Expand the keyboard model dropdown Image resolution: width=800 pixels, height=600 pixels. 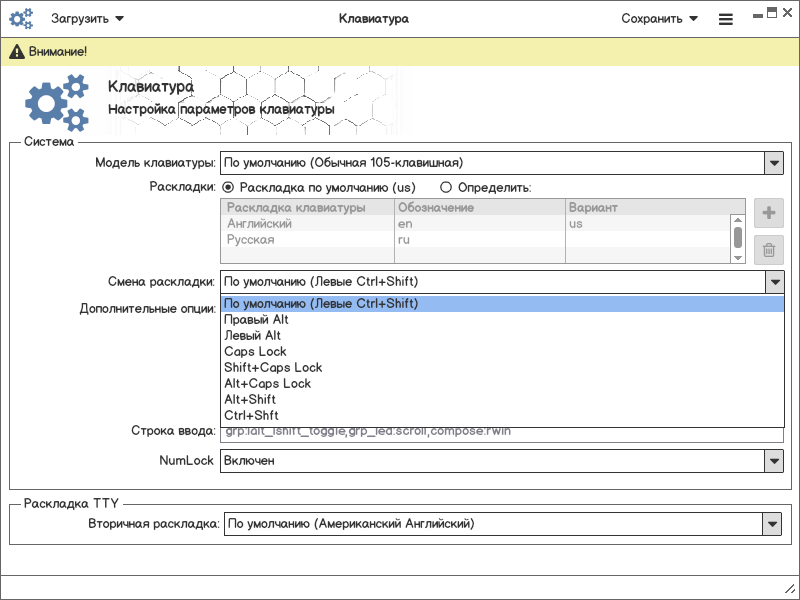click(x=773, y=163)
